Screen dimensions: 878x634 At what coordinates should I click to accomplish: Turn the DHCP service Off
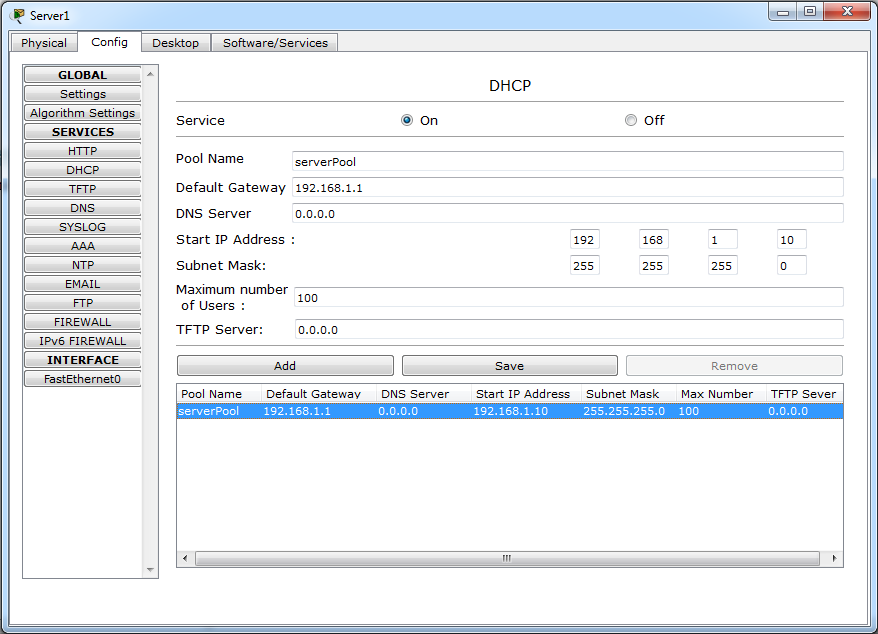tap(630, 119)
